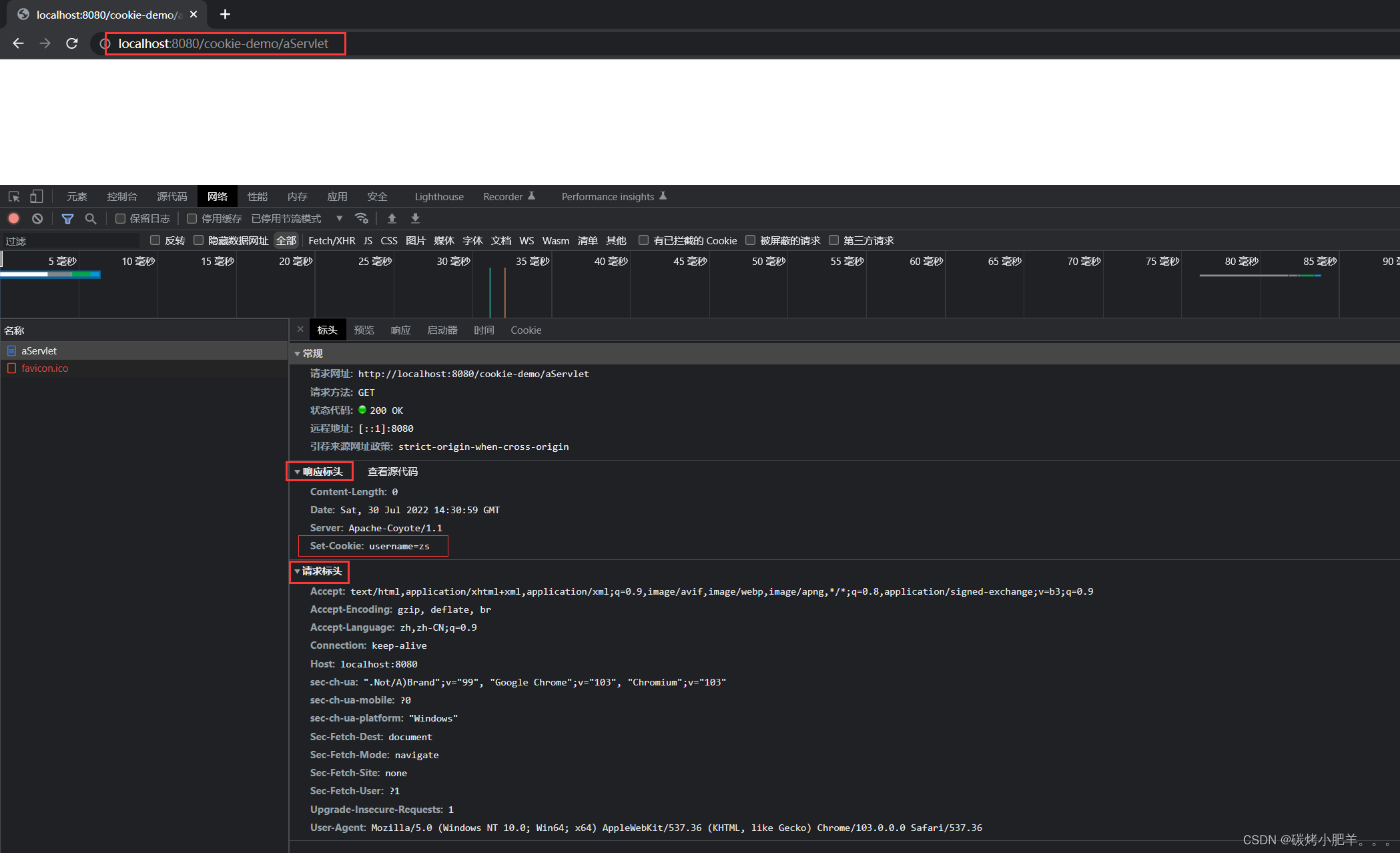1400x853 pixels.
Task: Click the favicon.ico file icon
Action: 11,368
